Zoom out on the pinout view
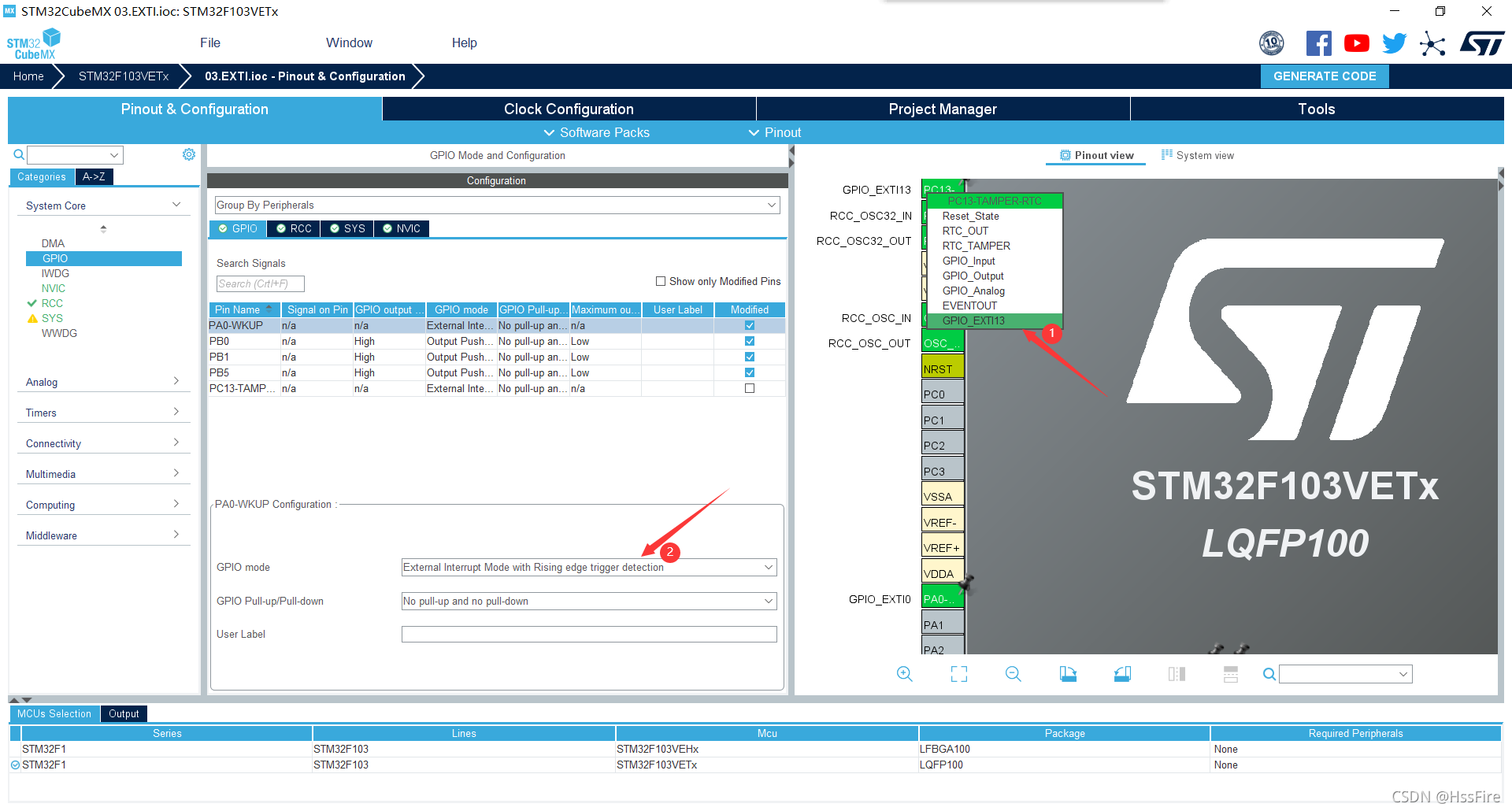Viewport: 1512px width, 811px height. click(x=1014, y=674)
